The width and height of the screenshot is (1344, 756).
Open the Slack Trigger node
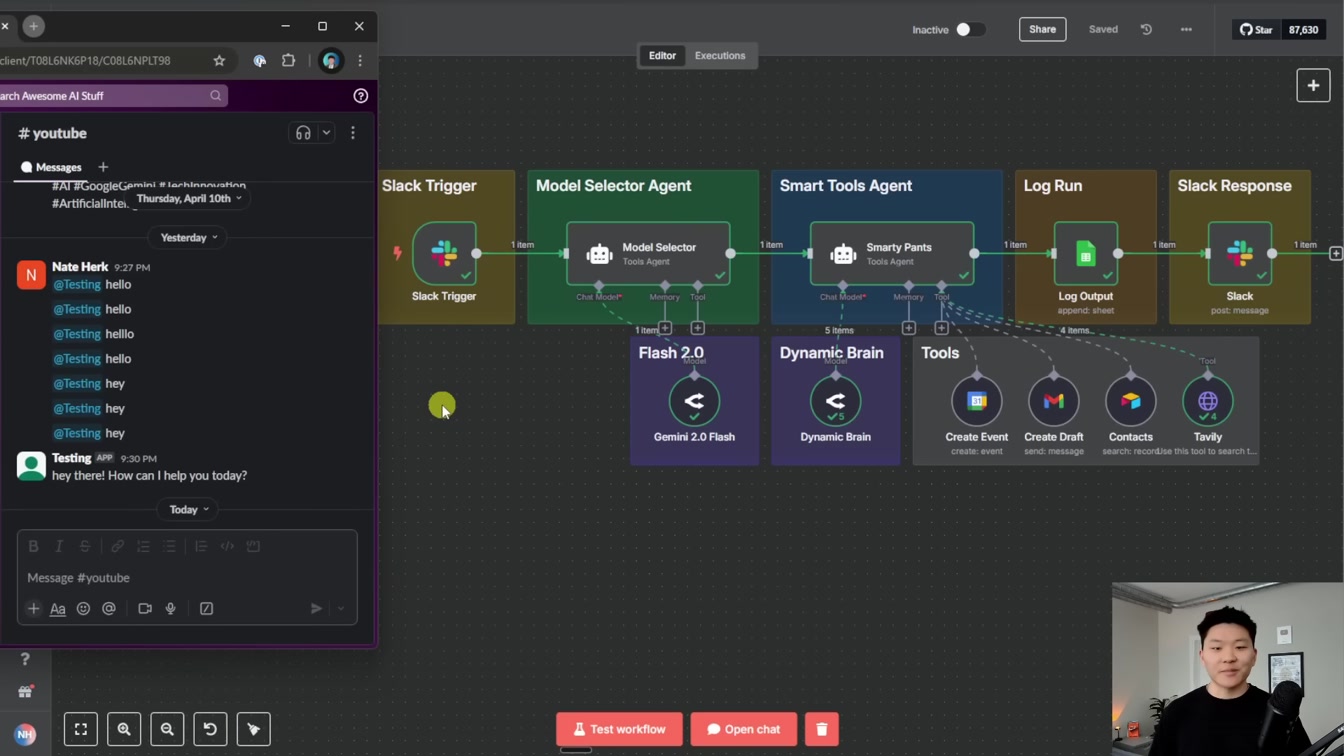[444, 254]
